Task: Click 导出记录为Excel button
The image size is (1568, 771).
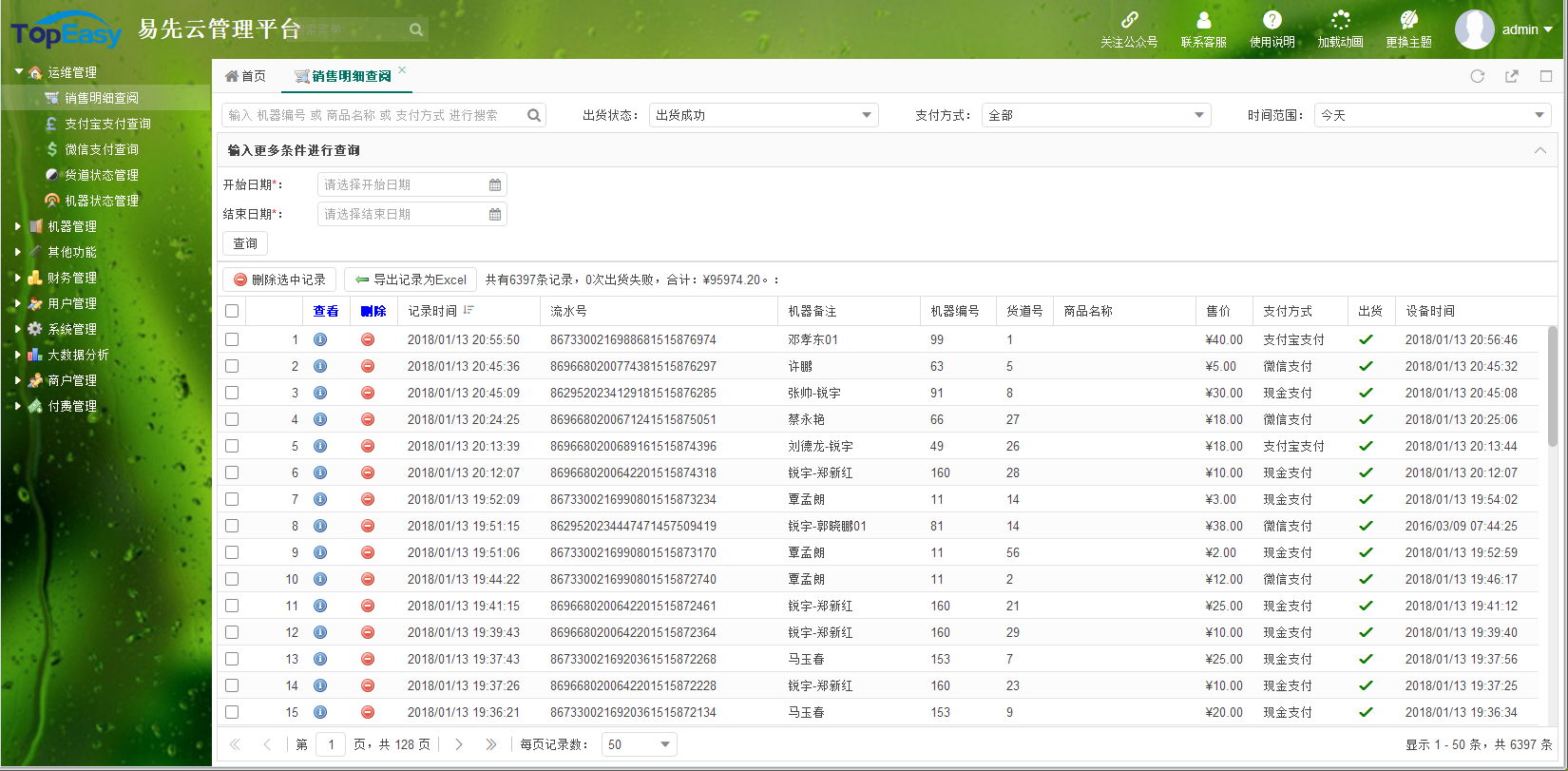Action: pos(411,279)
